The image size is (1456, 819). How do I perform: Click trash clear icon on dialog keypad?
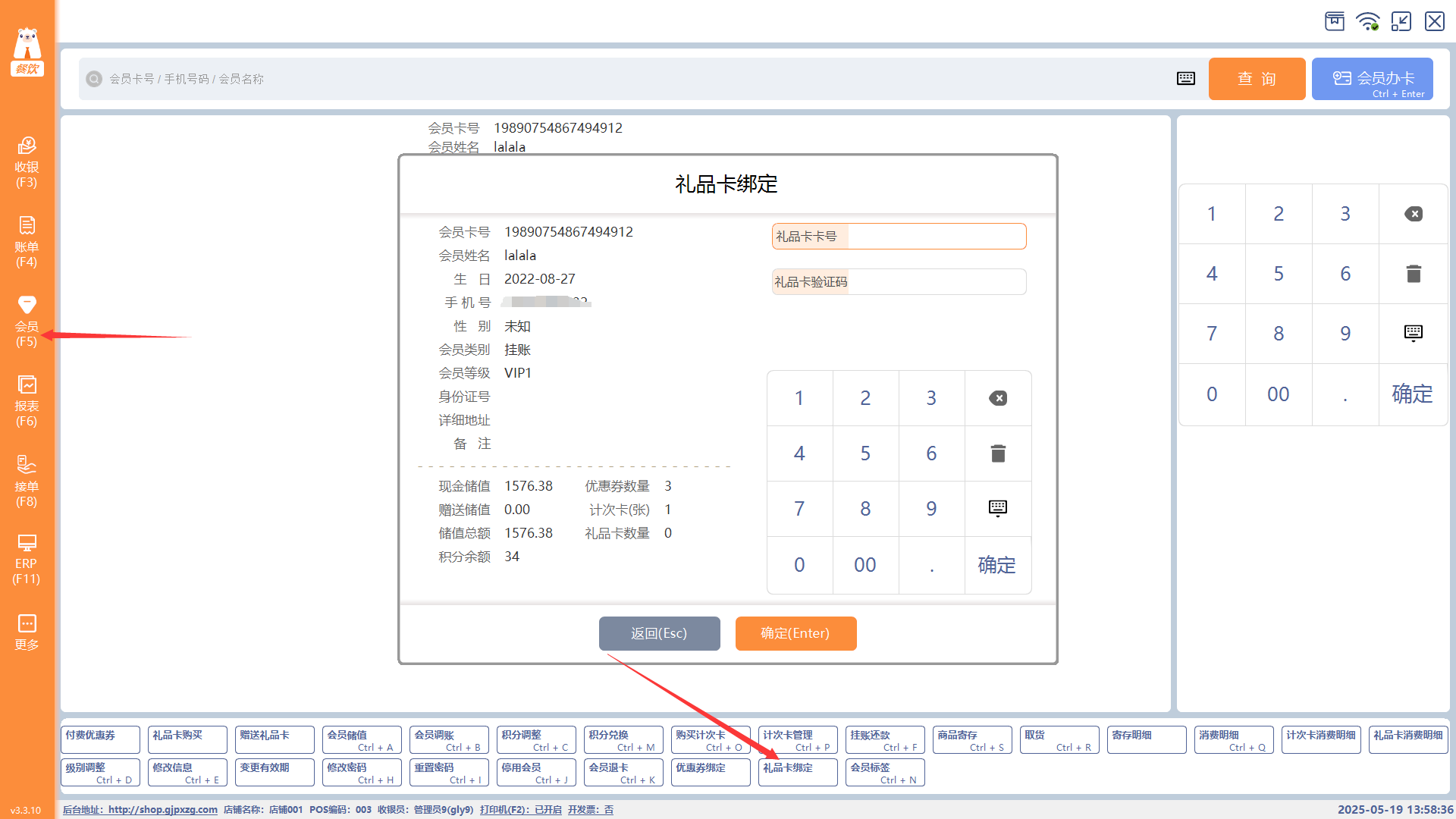click(x=998, y=453)
